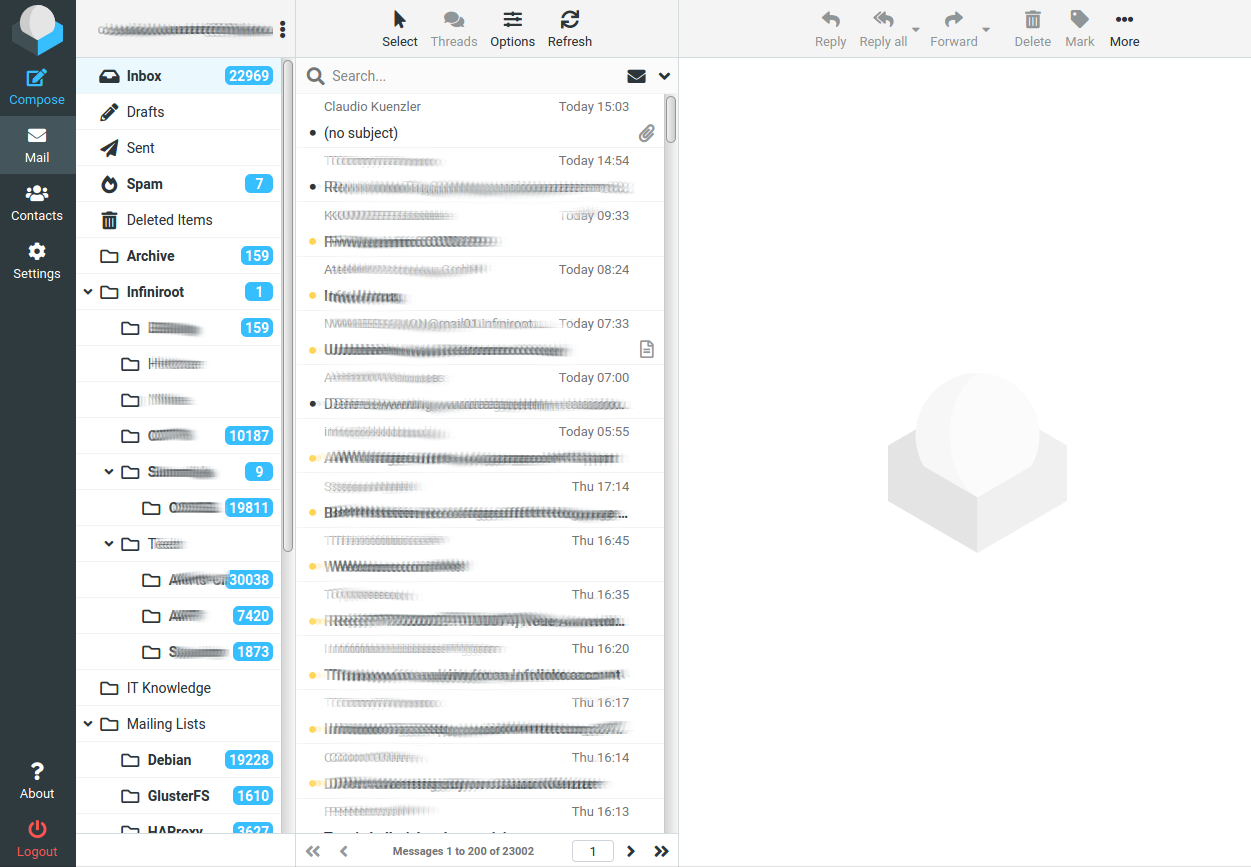Open the account three-dot menu
The height and width of the screenshot is (867, 1251).
tap(283, 30)
